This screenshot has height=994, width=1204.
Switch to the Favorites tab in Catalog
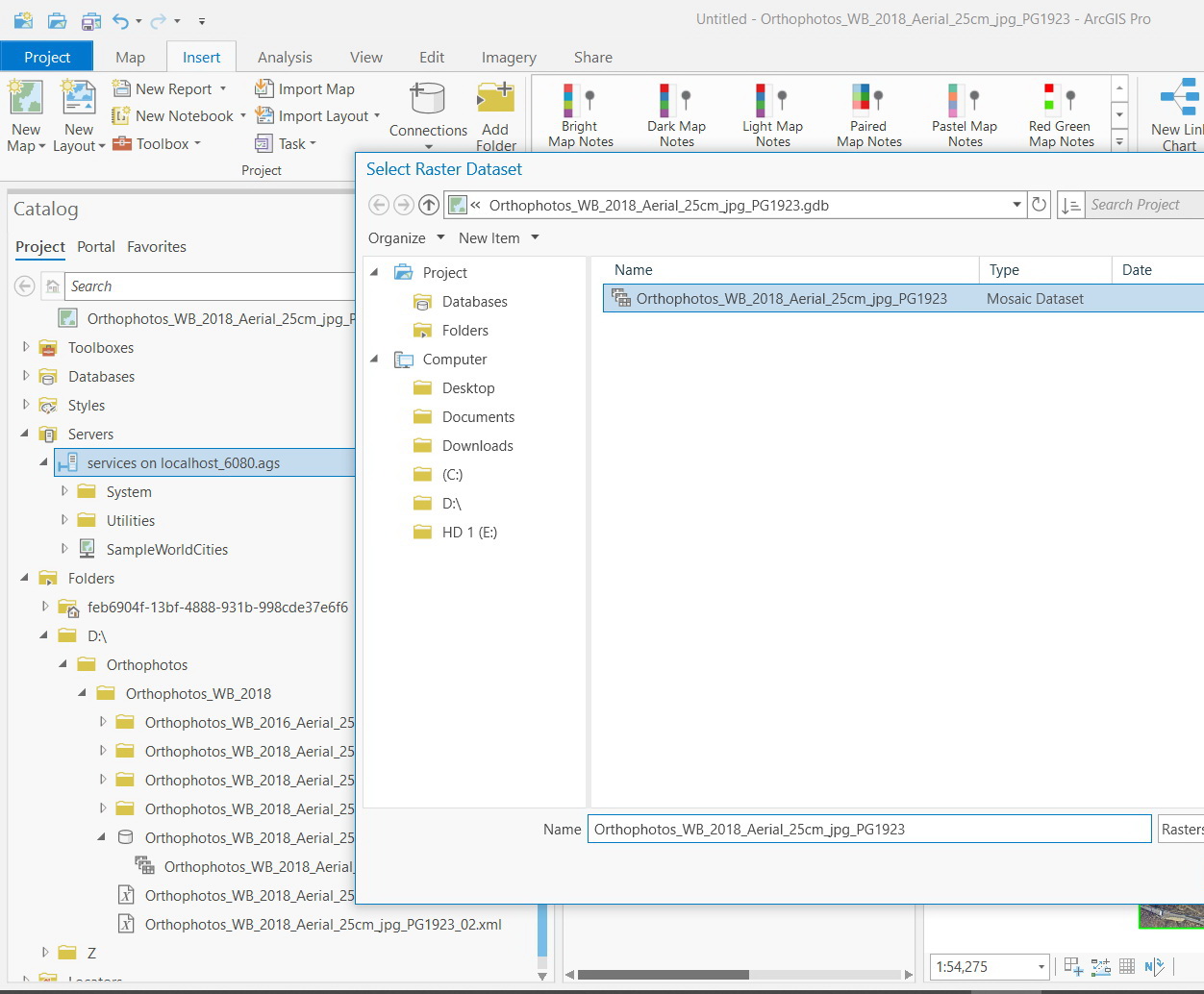157,246
